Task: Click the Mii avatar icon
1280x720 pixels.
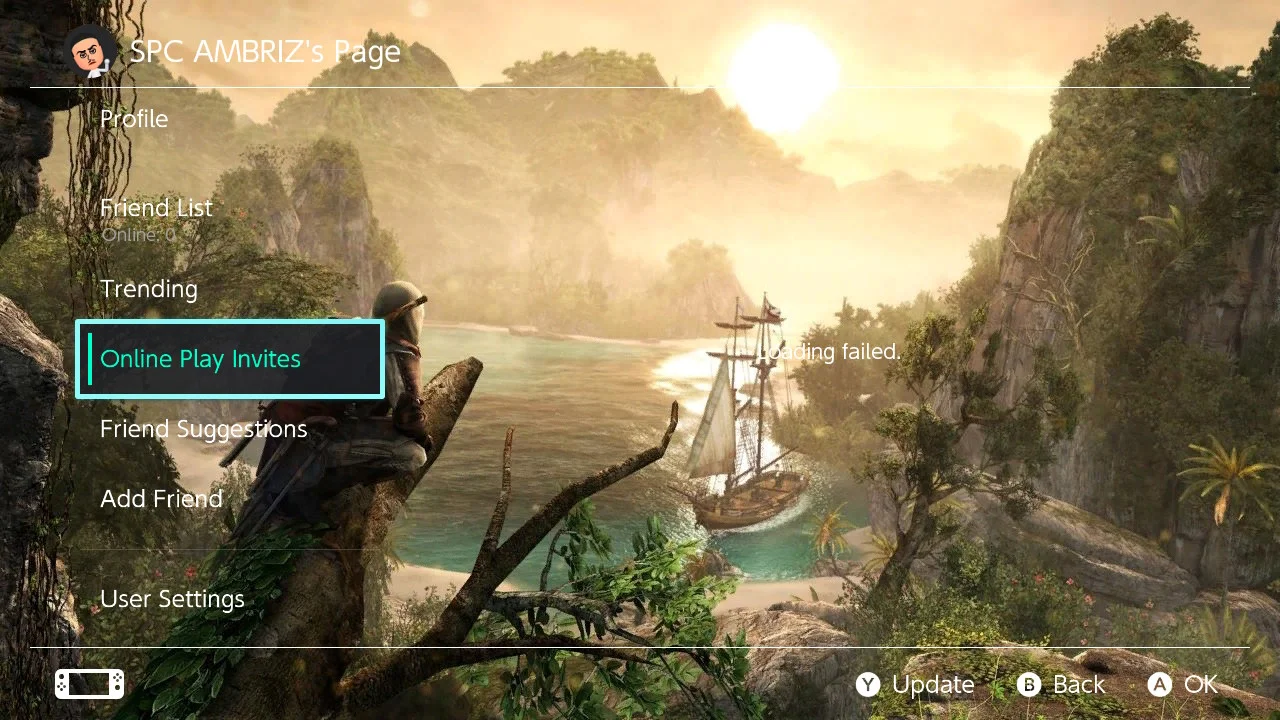Action: [91, 52]
